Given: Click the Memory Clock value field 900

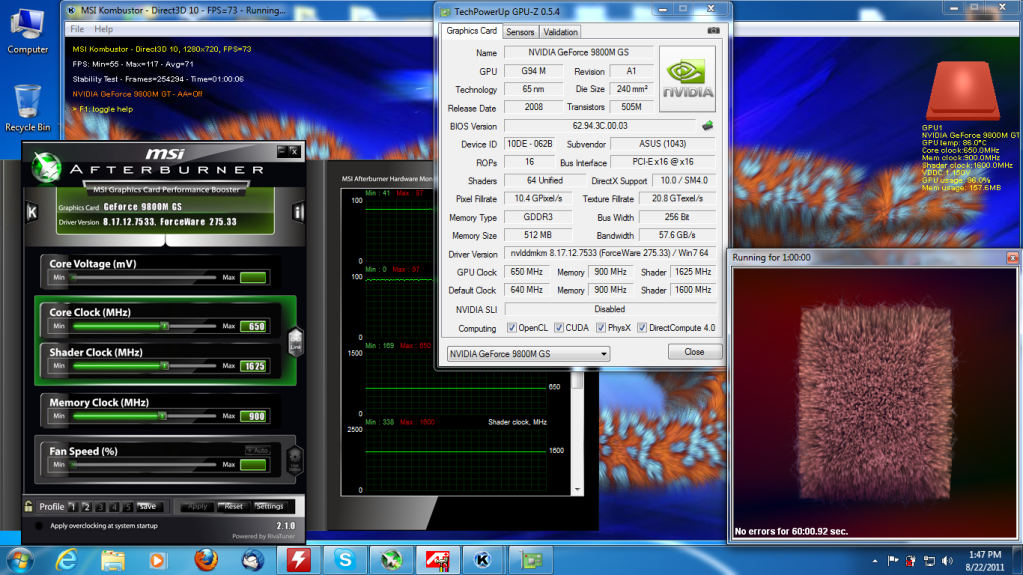Looking at the screenshot, I should (x=253, y=416).
